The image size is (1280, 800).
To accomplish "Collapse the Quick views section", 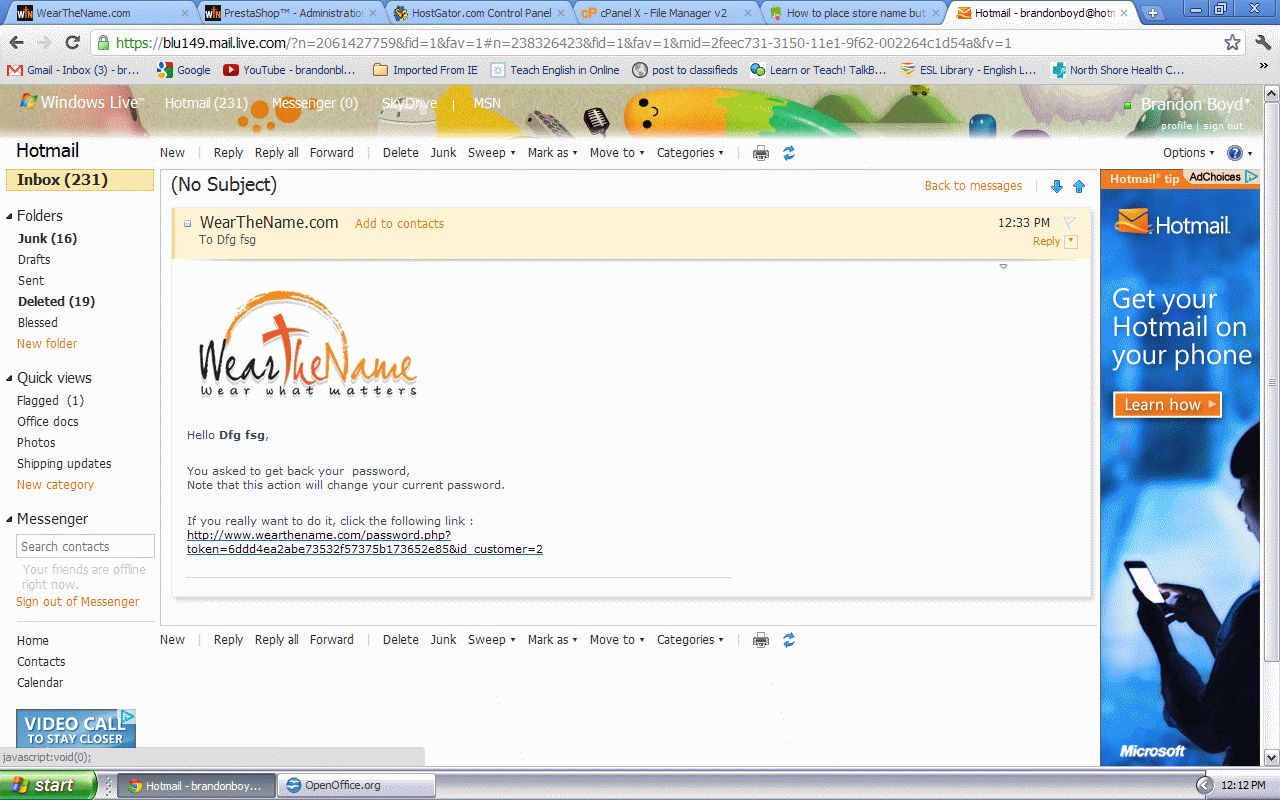I will tap(10, 378).
